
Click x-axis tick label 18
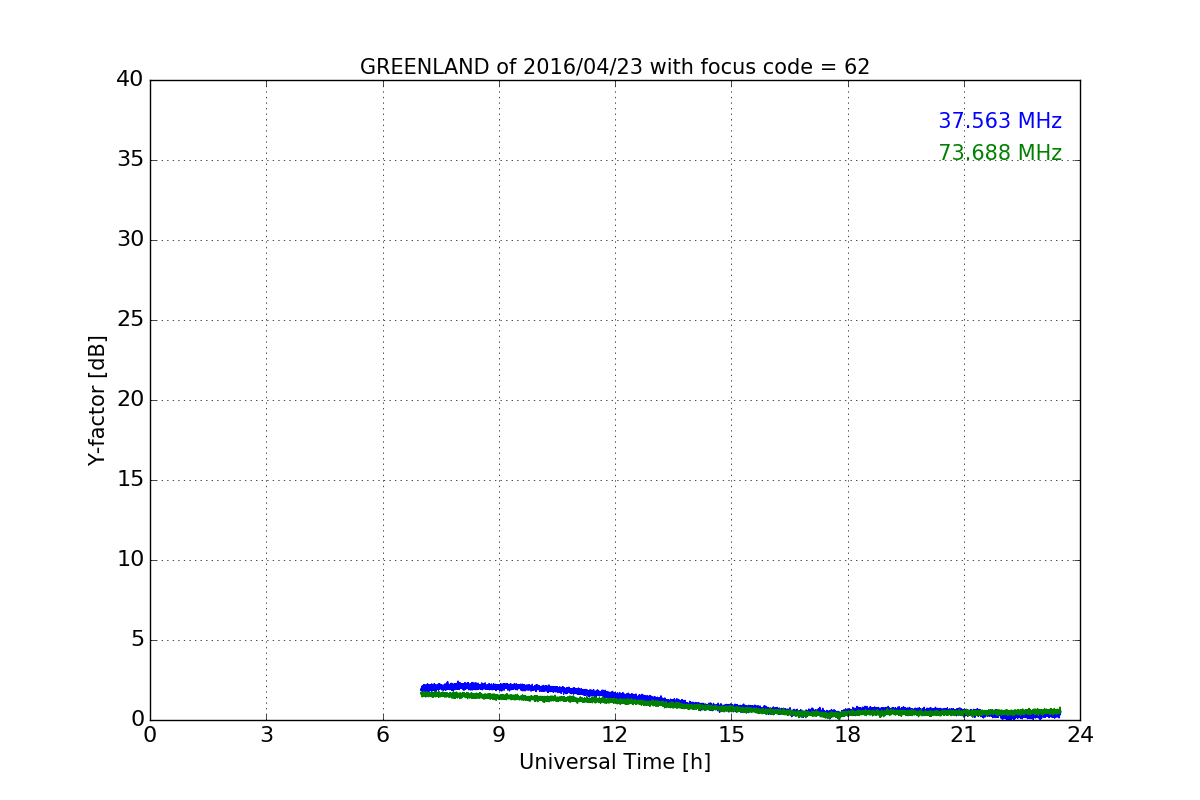point(847,735)
